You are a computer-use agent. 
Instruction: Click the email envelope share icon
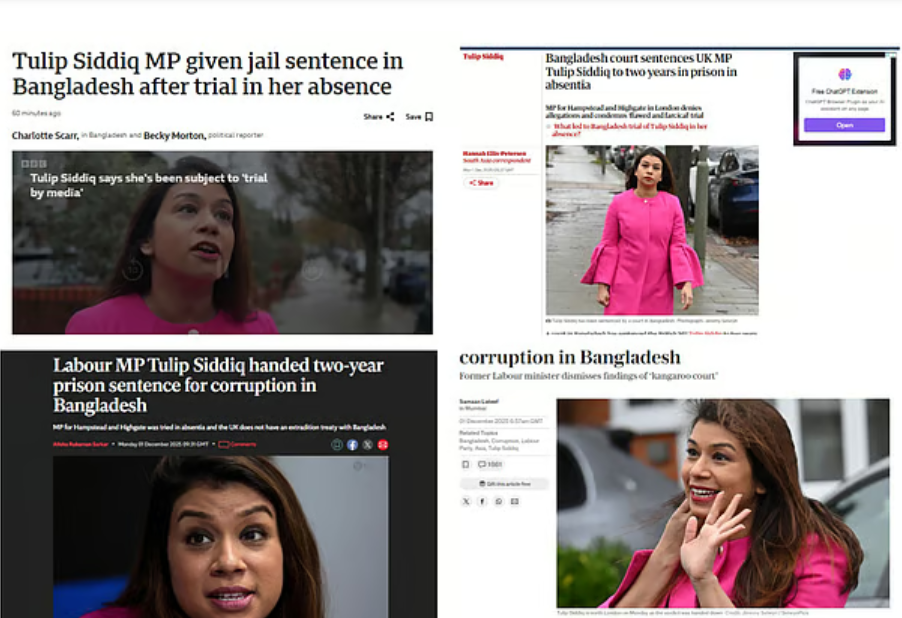[x=515, y=501]
